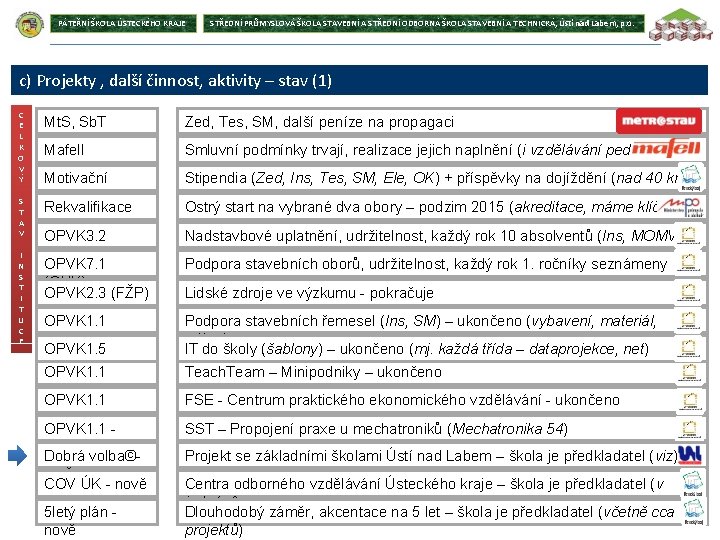720x540 pixels.
Task: Click the MPO ministry logo in the Rekvalifikace row
Action: 681,208
